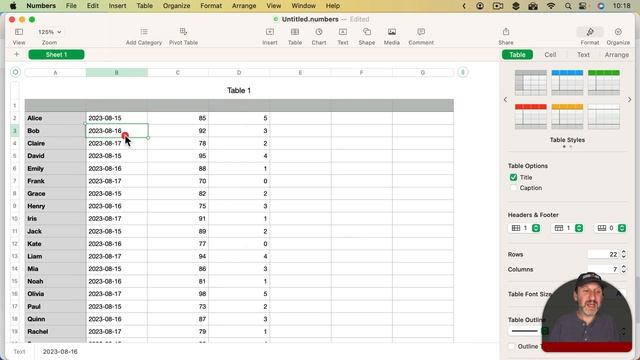Open the Pivot Table tool
The image size is (640, 360).
click(x=183, y=32)
